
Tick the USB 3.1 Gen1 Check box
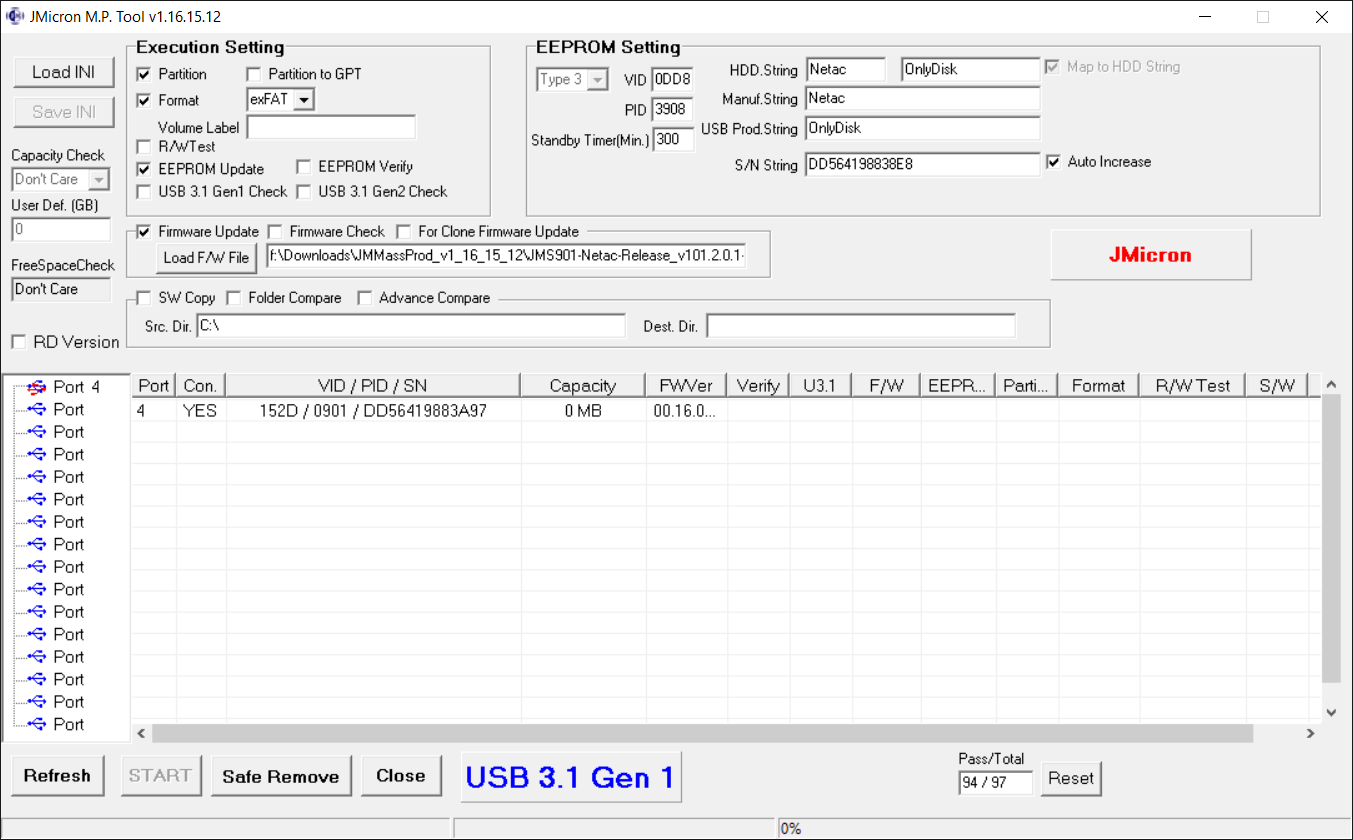point(144,191)
